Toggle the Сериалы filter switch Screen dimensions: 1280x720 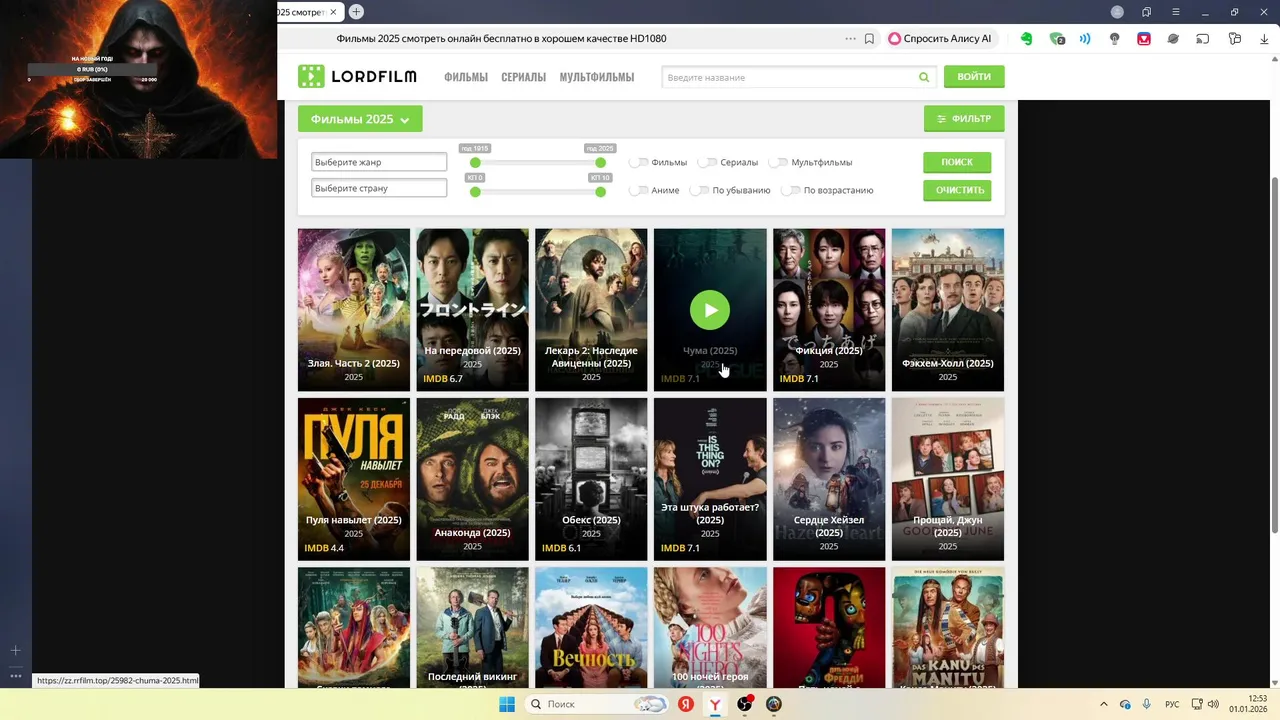click(707, 162)
